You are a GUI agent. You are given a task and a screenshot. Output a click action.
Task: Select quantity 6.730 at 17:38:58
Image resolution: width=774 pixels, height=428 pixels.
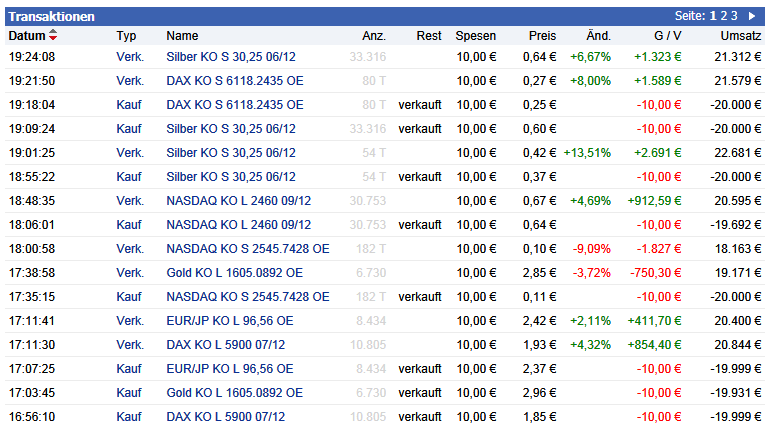point(371,272)
